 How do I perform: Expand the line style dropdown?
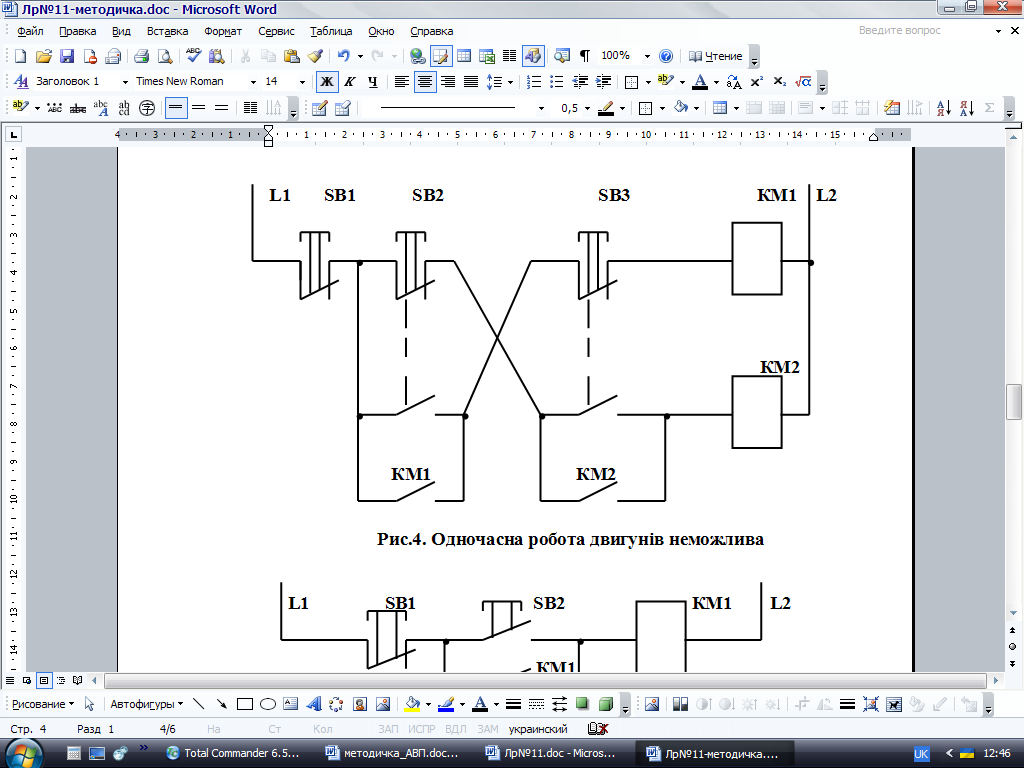point(541,108)
